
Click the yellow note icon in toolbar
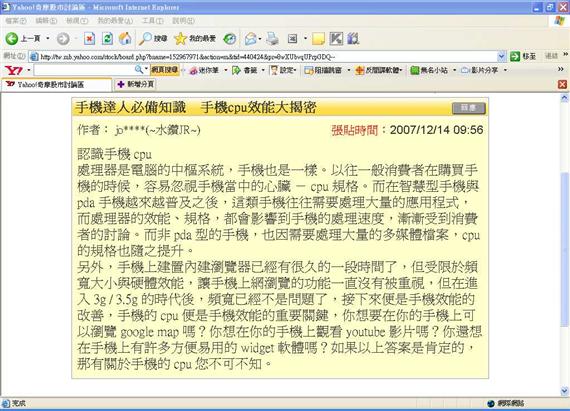pyautogui.click(x=318, y=39)
